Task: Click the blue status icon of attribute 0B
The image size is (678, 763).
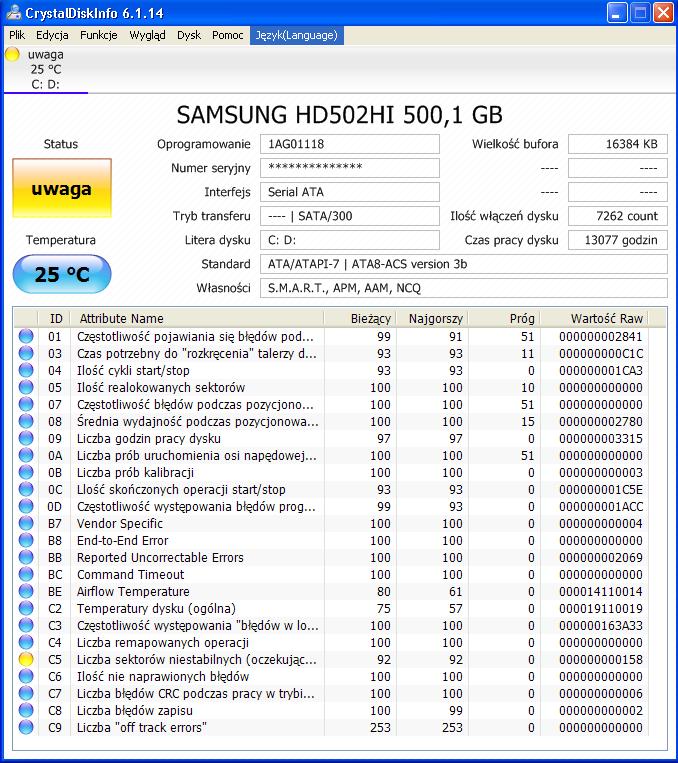Action: pos(26,472)
